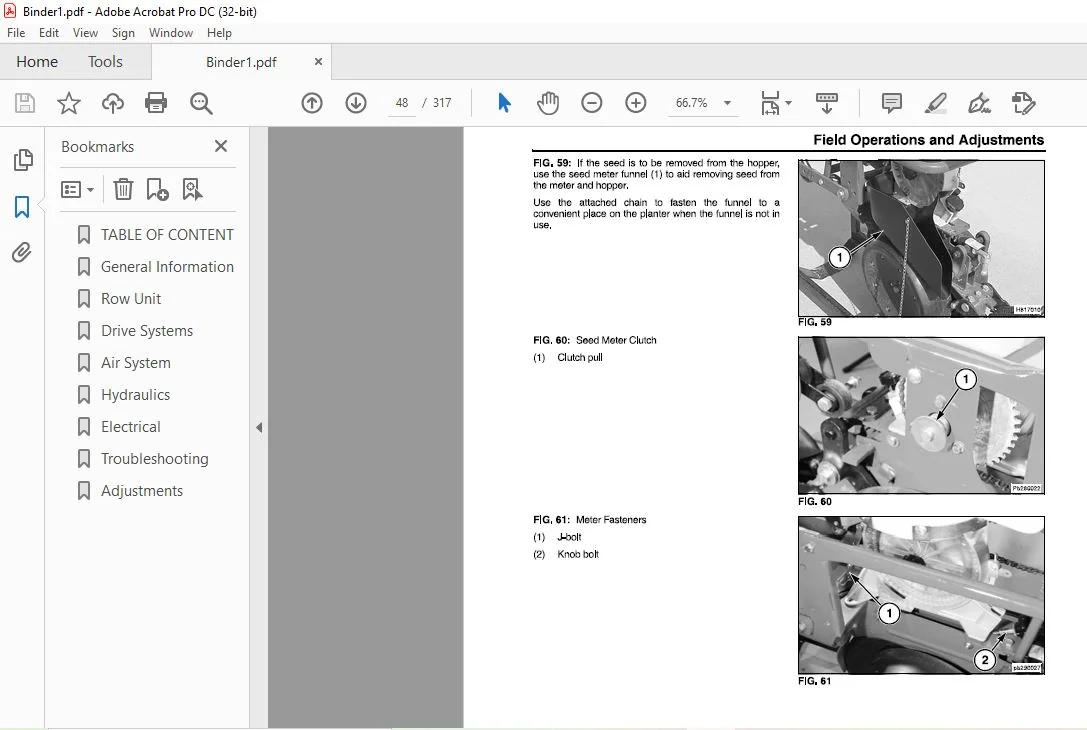The width and height of the screenshot is (1087, 730).
Task: Open the fit page options tool
Action: click(x=775, y=103)
